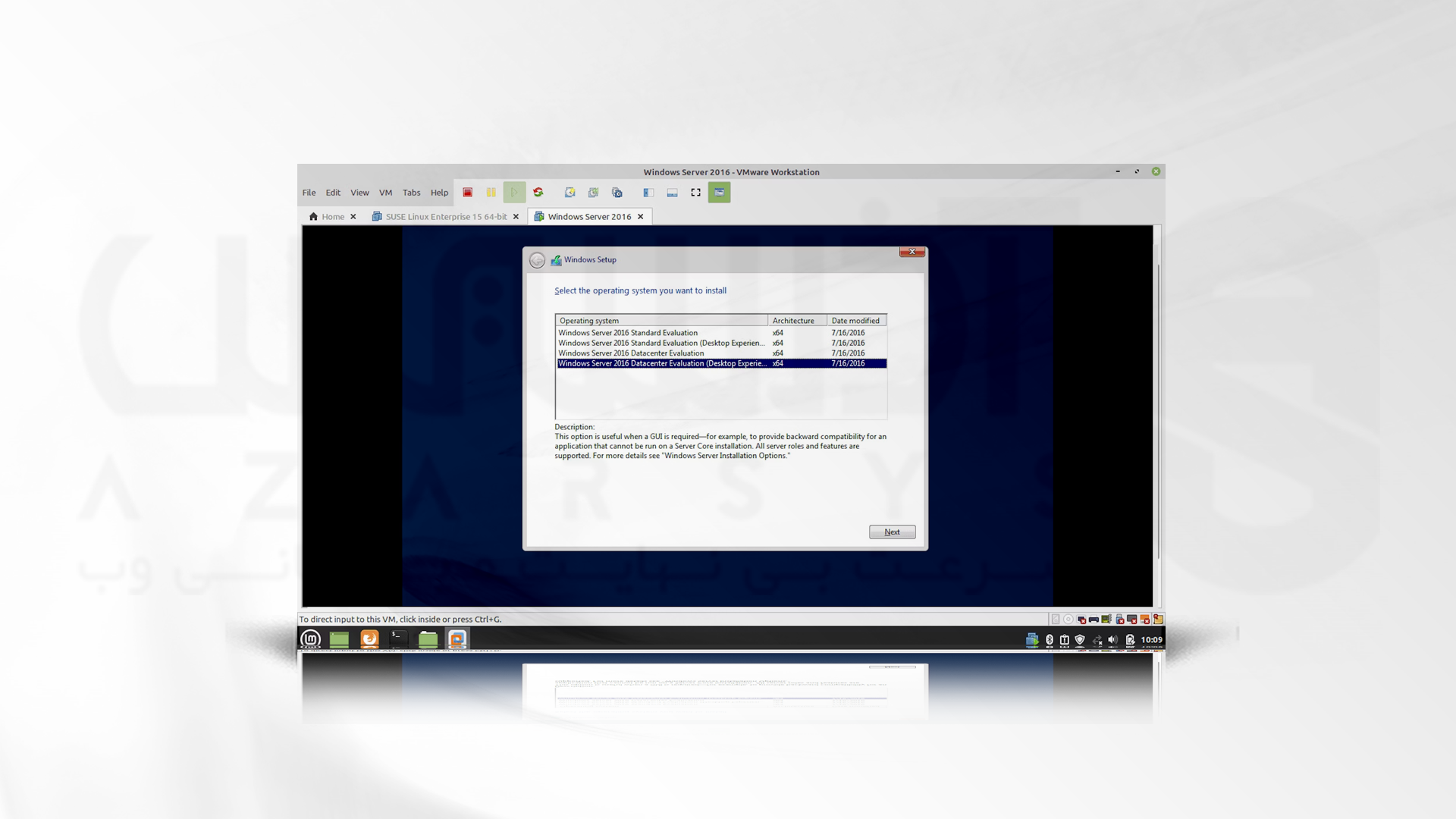Toggle the library sidebar toolbar icon
The height and width of the screenshot is (819, 1456).
pos(648,193)
